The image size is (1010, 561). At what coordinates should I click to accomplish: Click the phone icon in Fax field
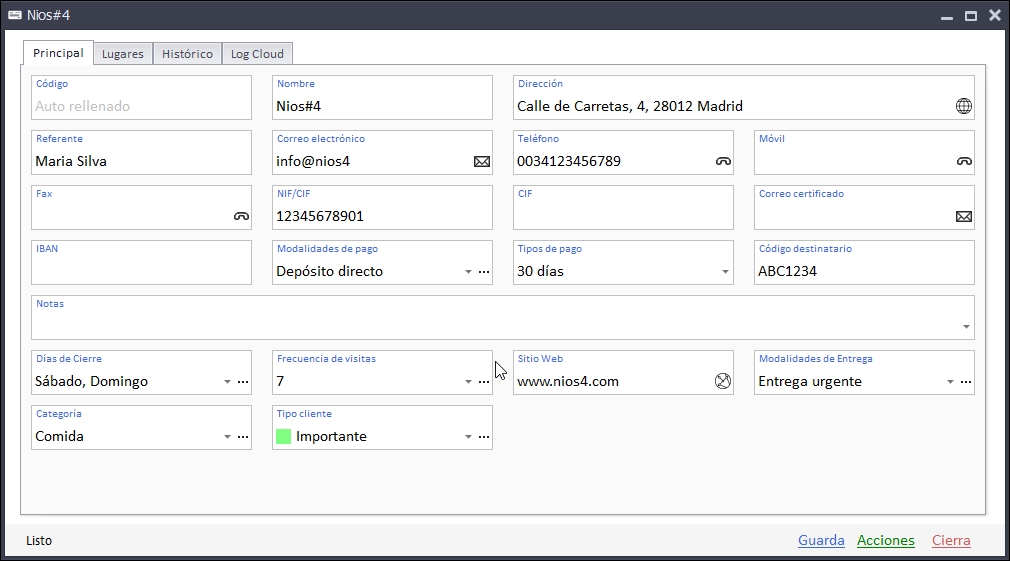tap(241, 216)
